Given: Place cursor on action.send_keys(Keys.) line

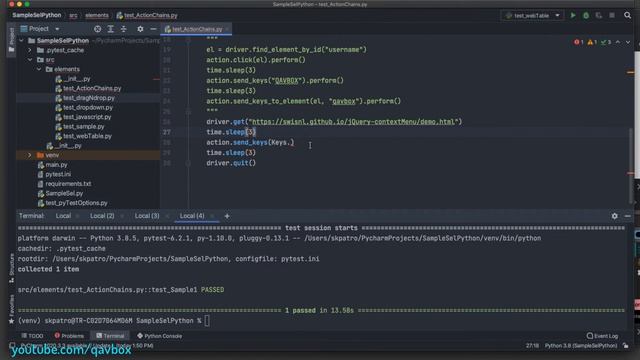Looking at the screenshot, I should pyautogui.click(x=250, y=142).
